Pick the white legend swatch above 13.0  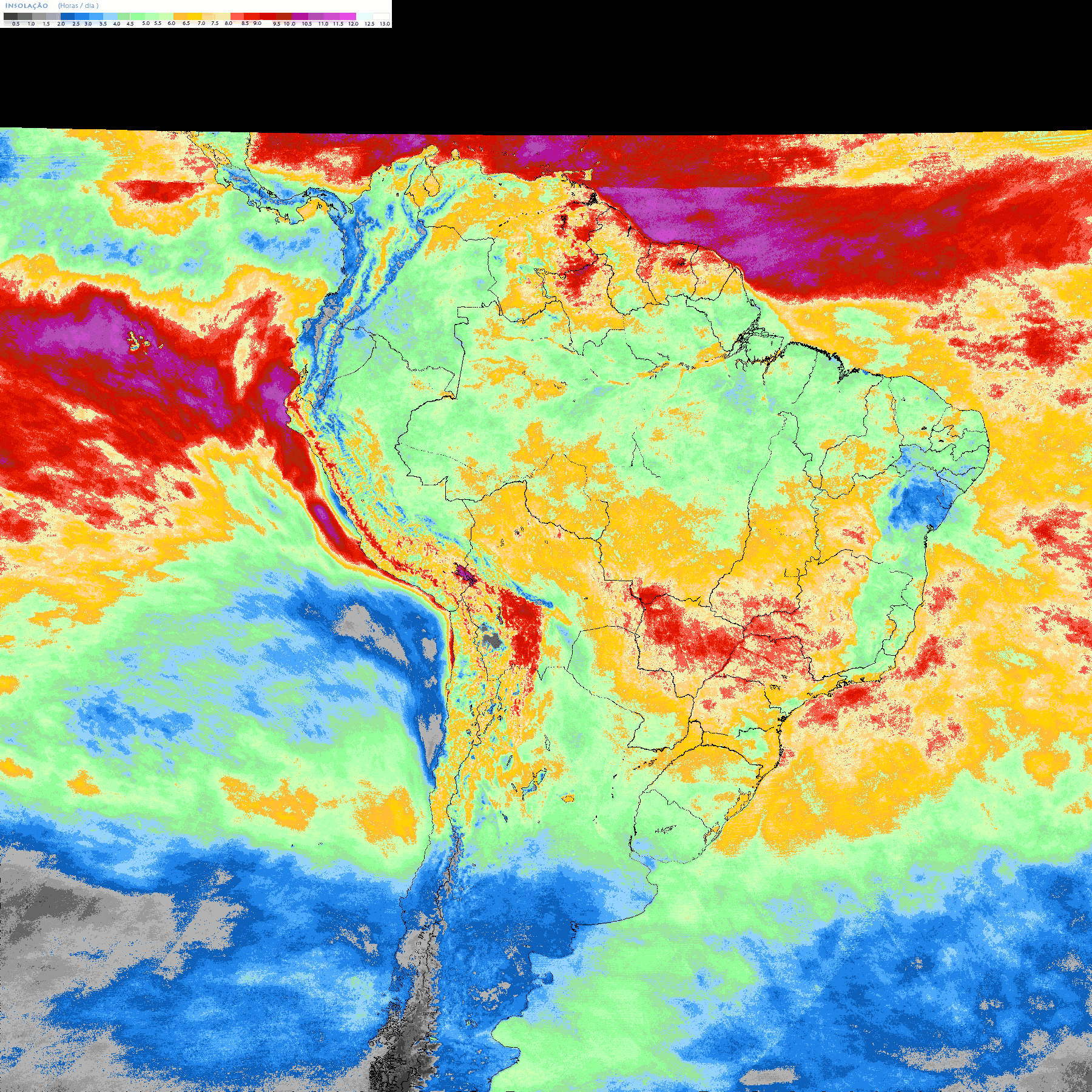pyautogui.click(x=381, y=16)
